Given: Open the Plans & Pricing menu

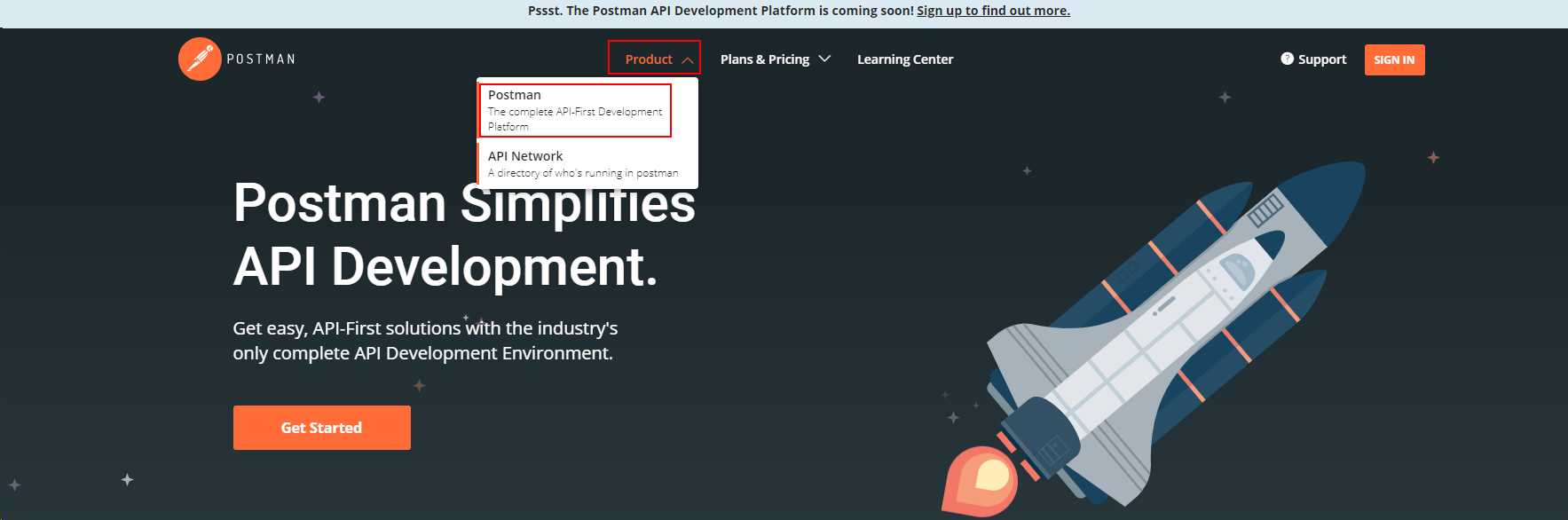Looking at the screenshot, I should (x=765, y=59).
